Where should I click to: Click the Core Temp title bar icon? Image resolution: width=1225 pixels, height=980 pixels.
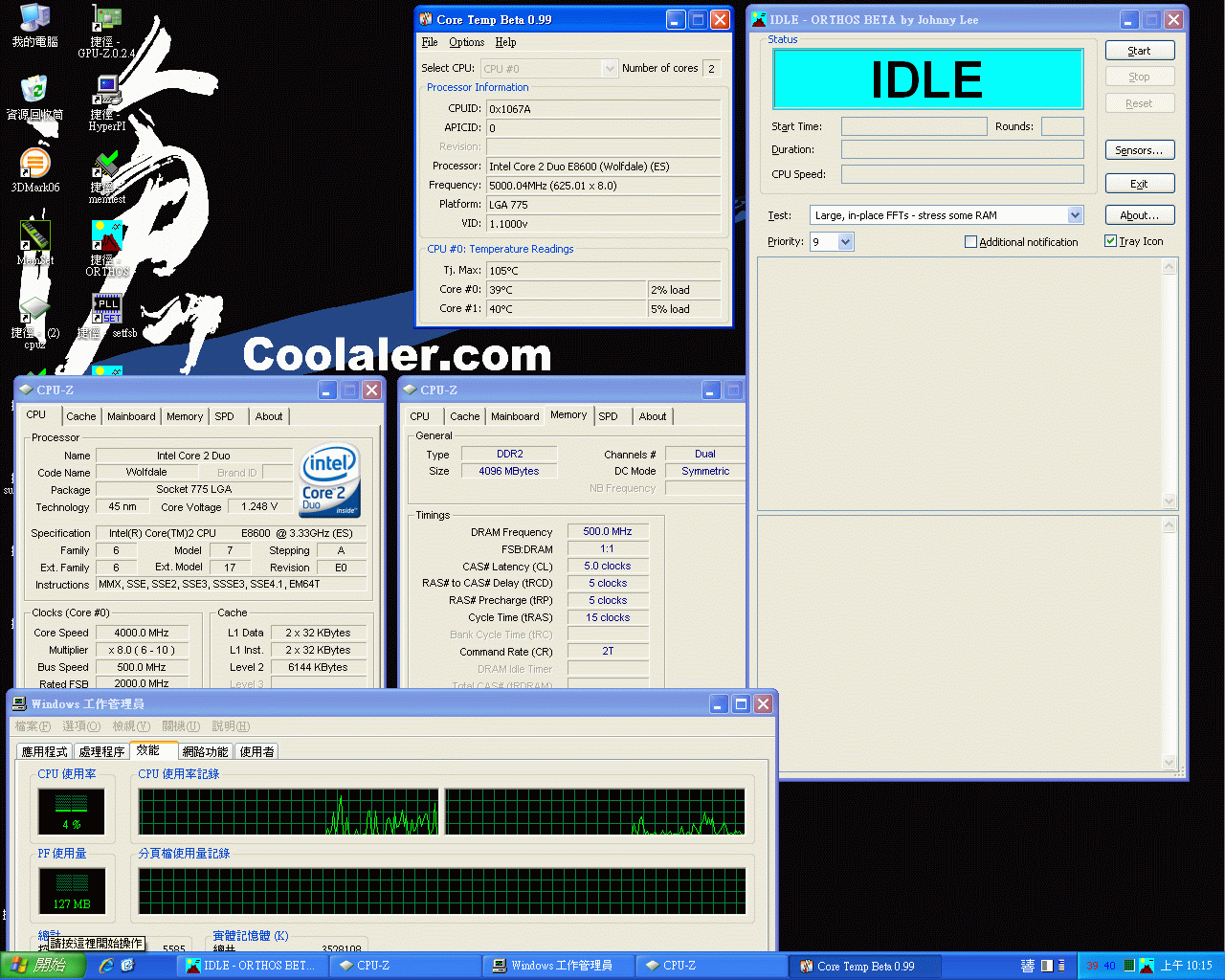click(x=426, y=19)
